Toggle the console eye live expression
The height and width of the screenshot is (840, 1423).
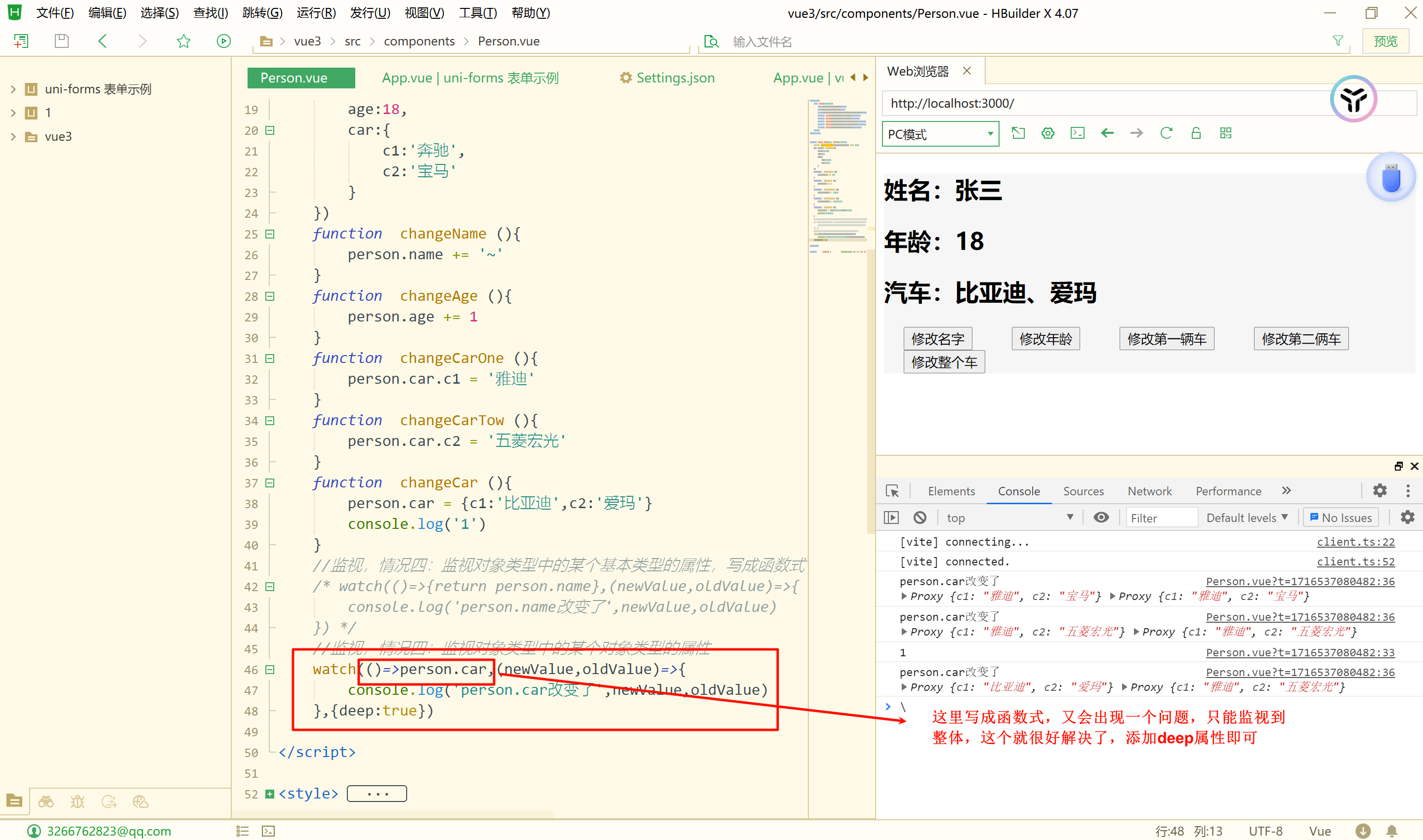pyautogui.click(x=1101, y=518)
